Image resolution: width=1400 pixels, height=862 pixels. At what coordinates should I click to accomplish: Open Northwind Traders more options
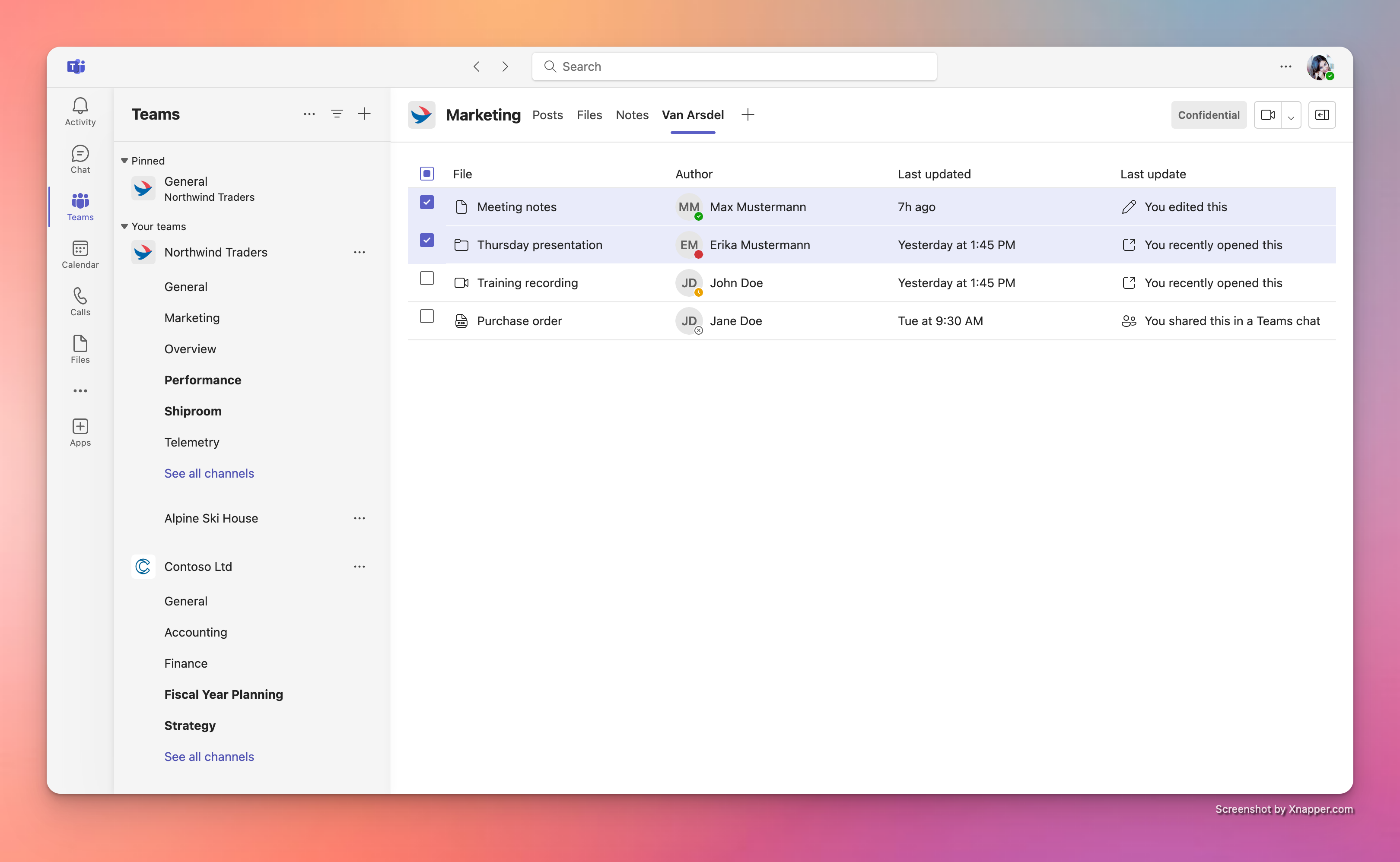pos(359,252)
